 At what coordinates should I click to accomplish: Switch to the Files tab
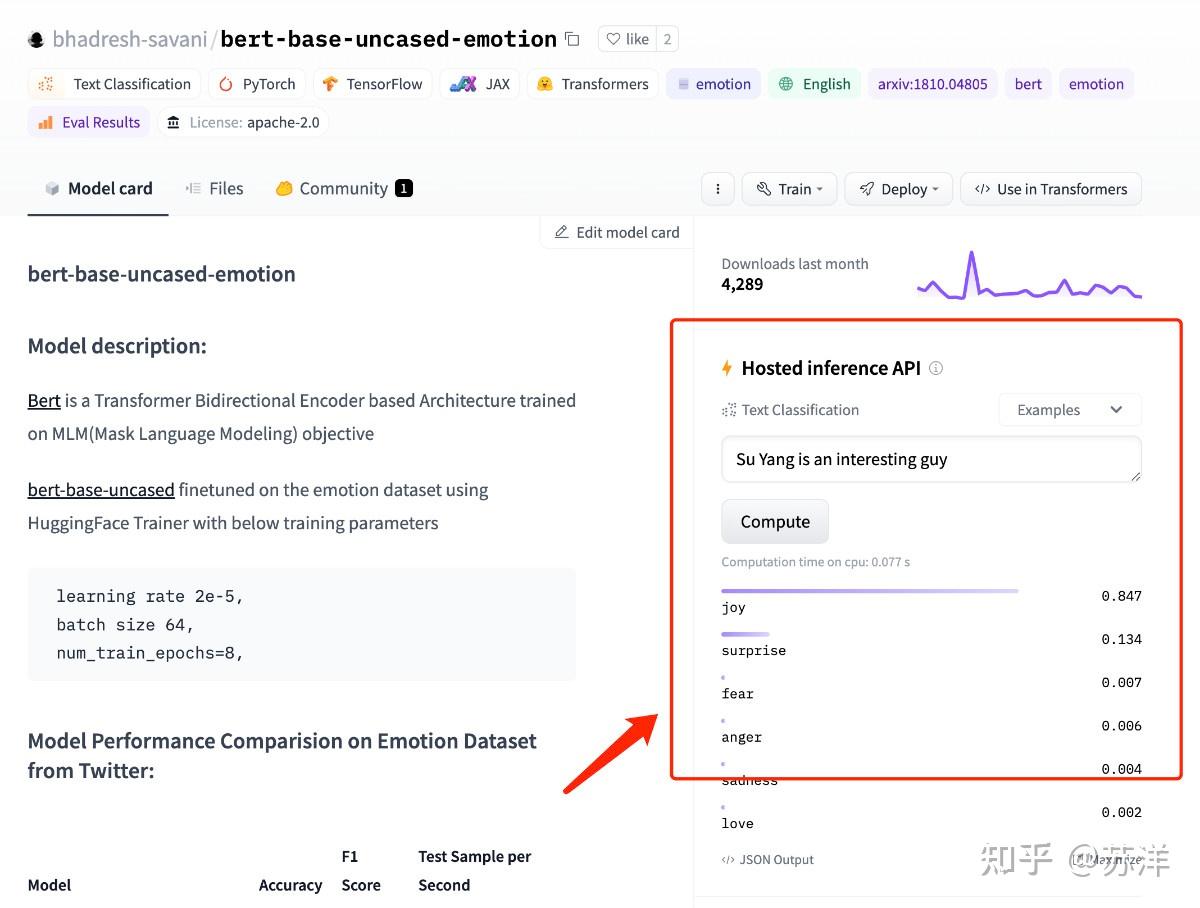214,188
